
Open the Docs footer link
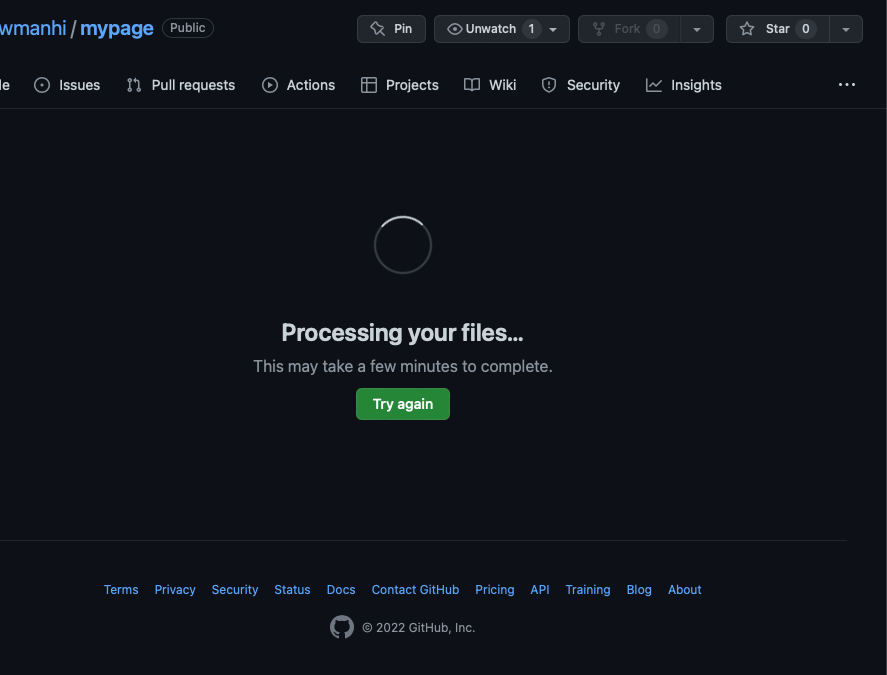pyautogui.click(x=341, y=590)
